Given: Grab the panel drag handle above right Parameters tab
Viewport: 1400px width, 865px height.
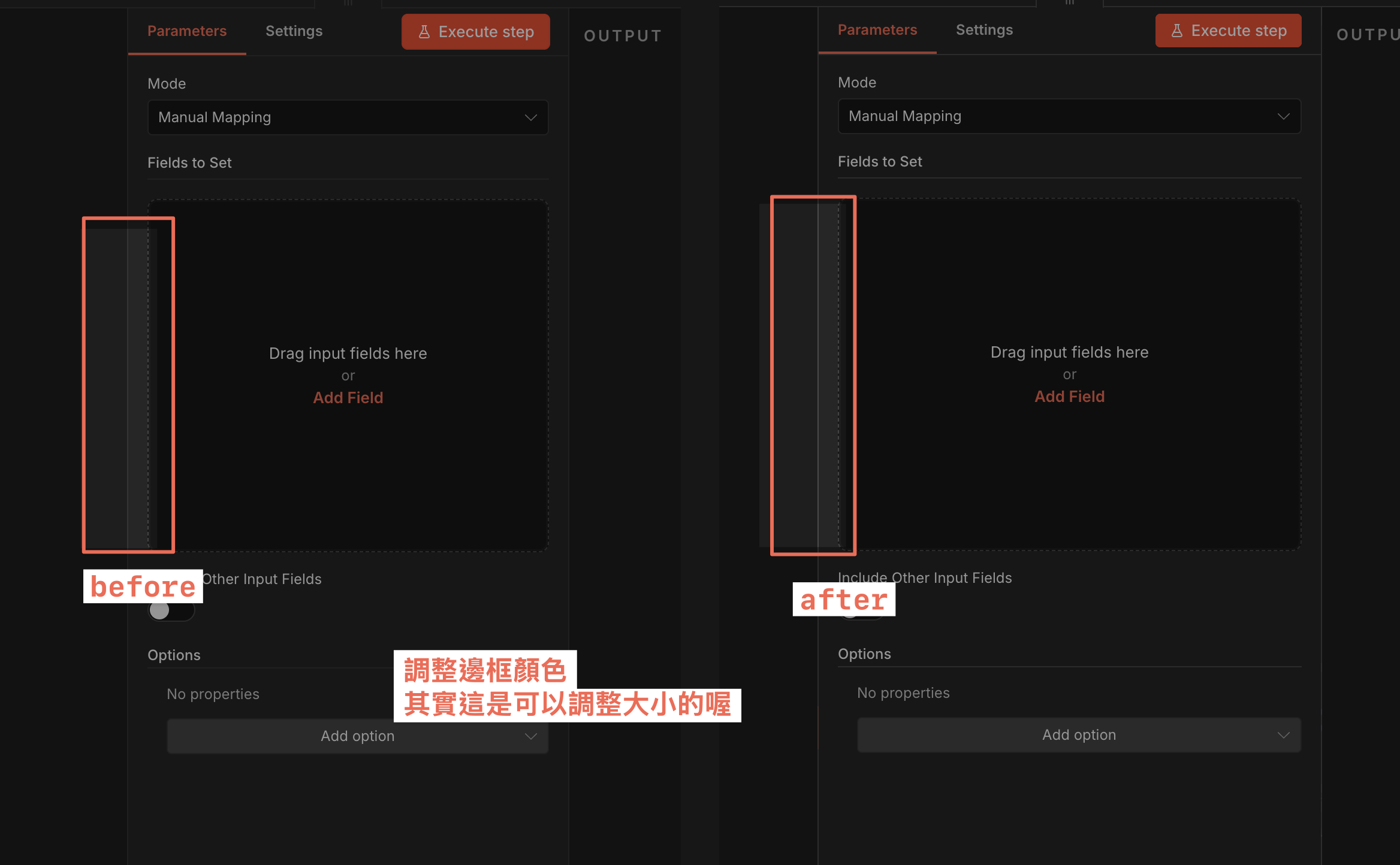Looking at the screenshot, I should pos(1070,4).
